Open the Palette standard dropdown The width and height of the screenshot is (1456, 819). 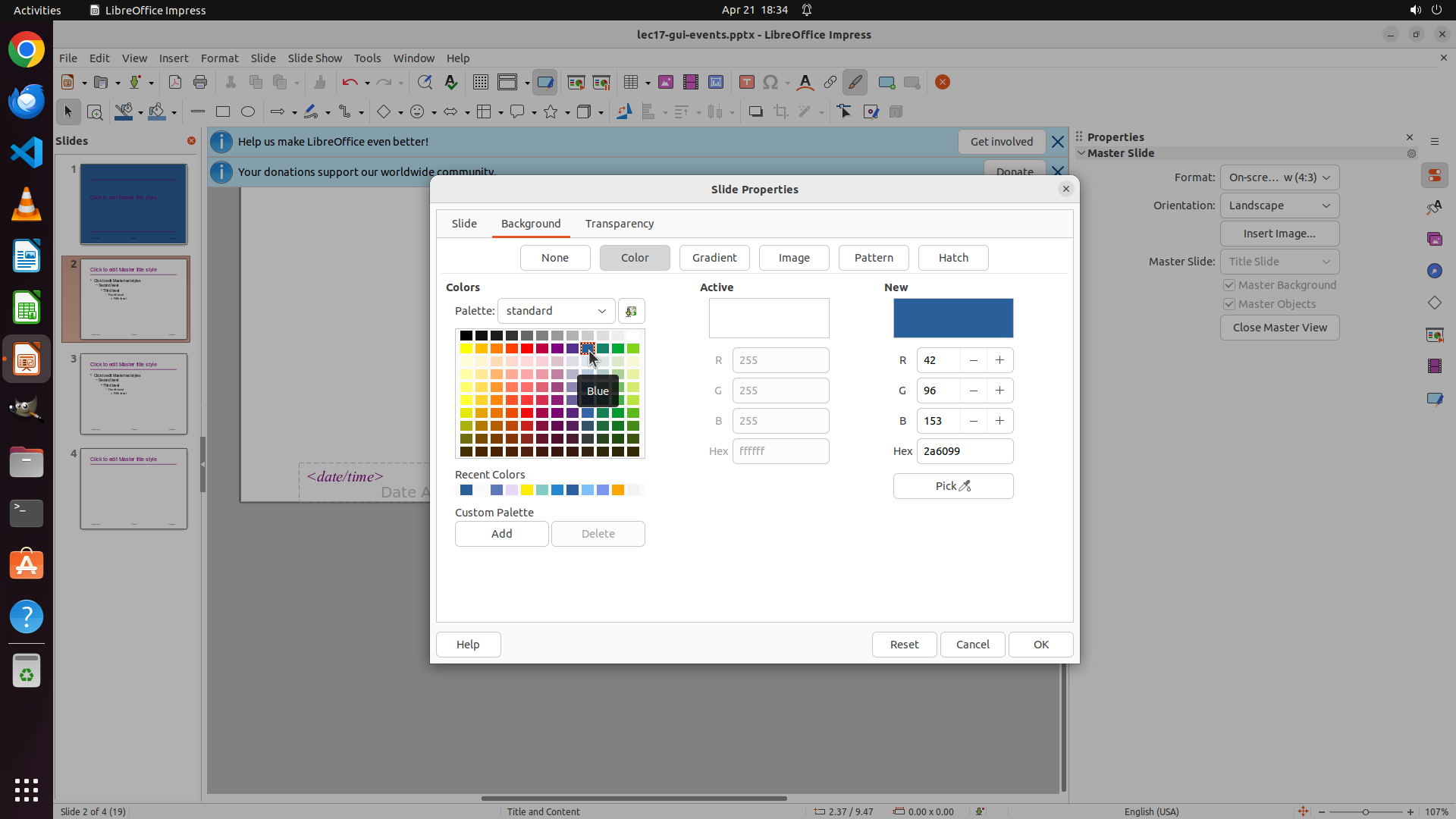pyautogui.click(x=556, y=311)
